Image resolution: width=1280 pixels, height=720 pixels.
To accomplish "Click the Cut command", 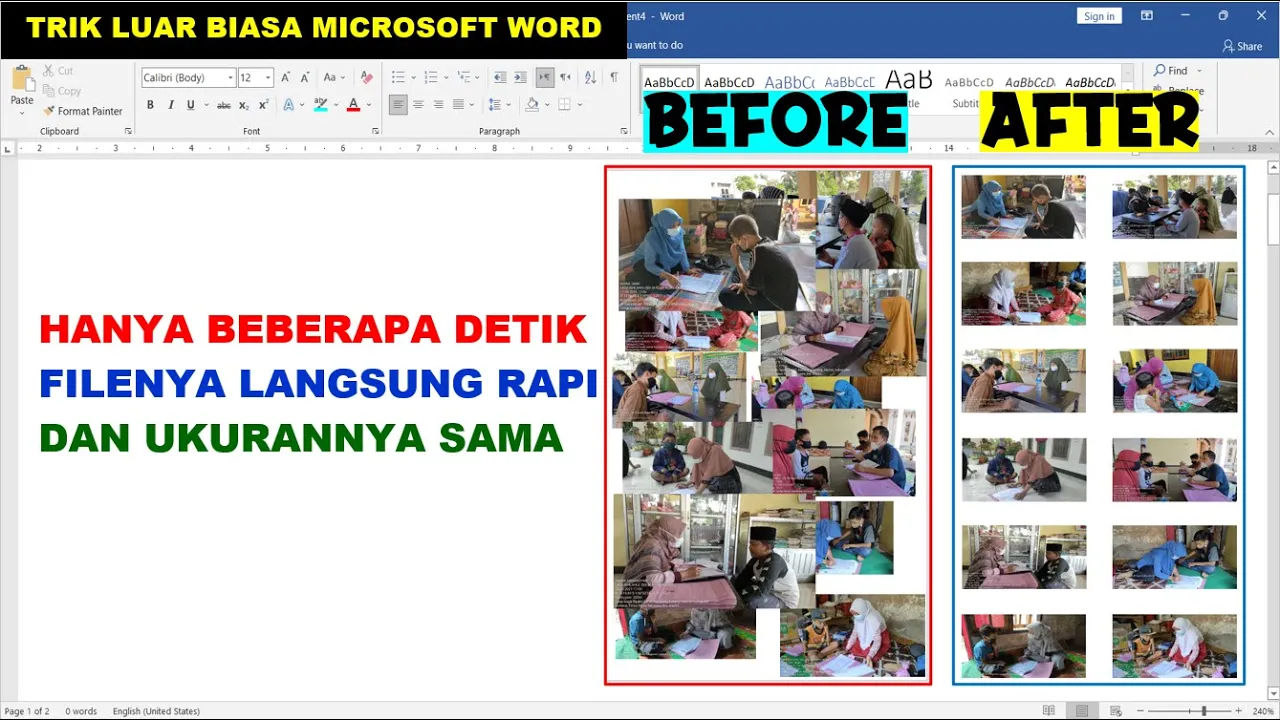I will 58,71.
